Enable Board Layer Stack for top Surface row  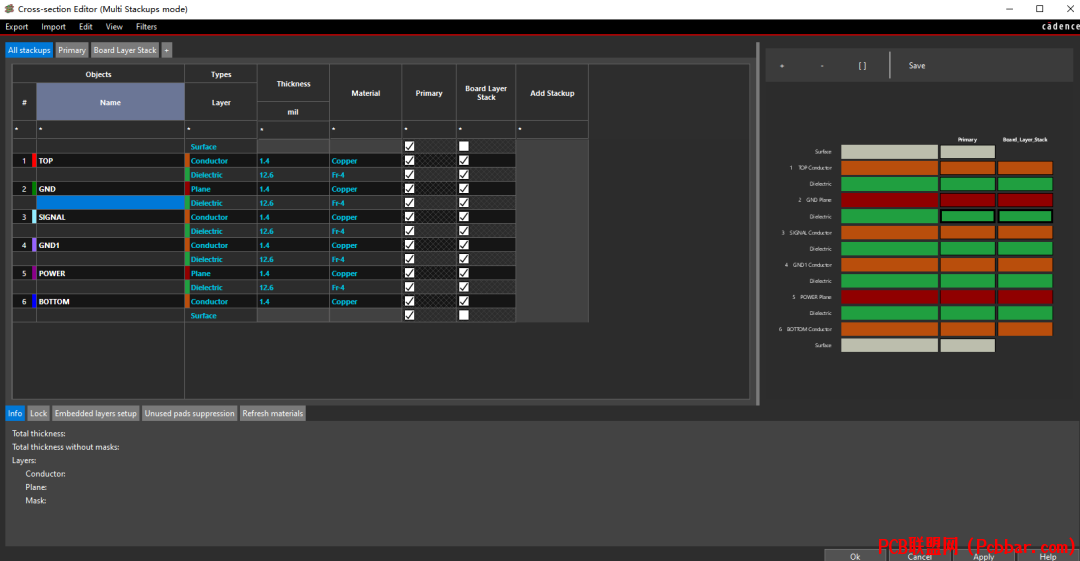tap(464, 146)
